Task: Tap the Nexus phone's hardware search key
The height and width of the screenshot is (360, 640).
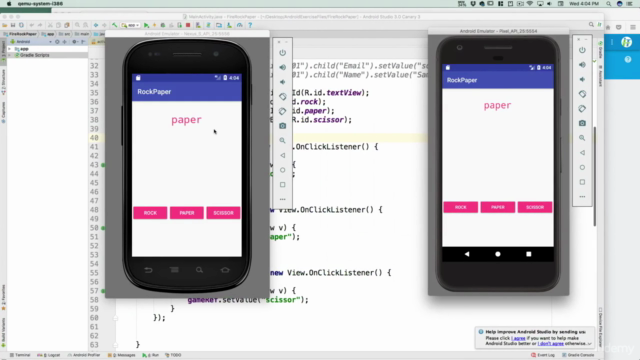Action: click(x=199, y=270)
